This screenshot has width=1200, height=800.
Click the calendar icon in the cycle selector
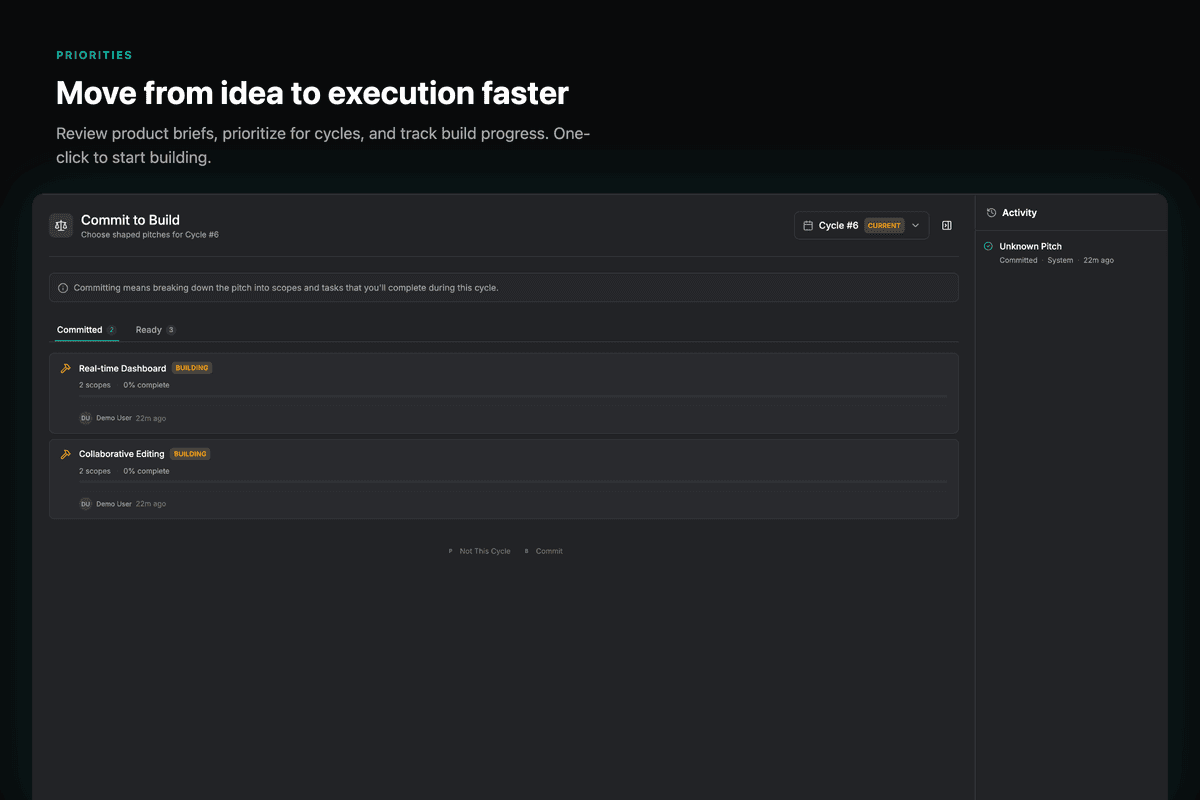point(807,225)
